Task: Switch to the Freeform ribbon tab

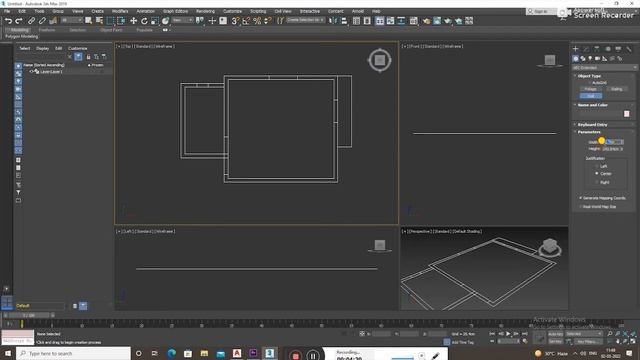Action: (47, 30)
